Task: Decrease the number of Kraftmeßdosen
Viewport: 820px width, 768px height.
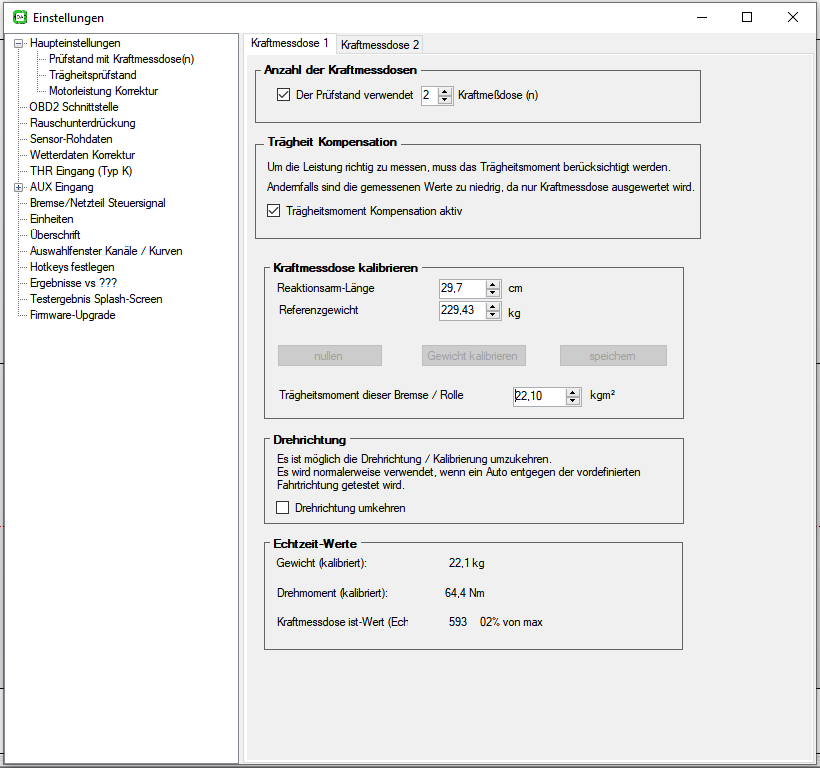Action: [x=445, y=100]
